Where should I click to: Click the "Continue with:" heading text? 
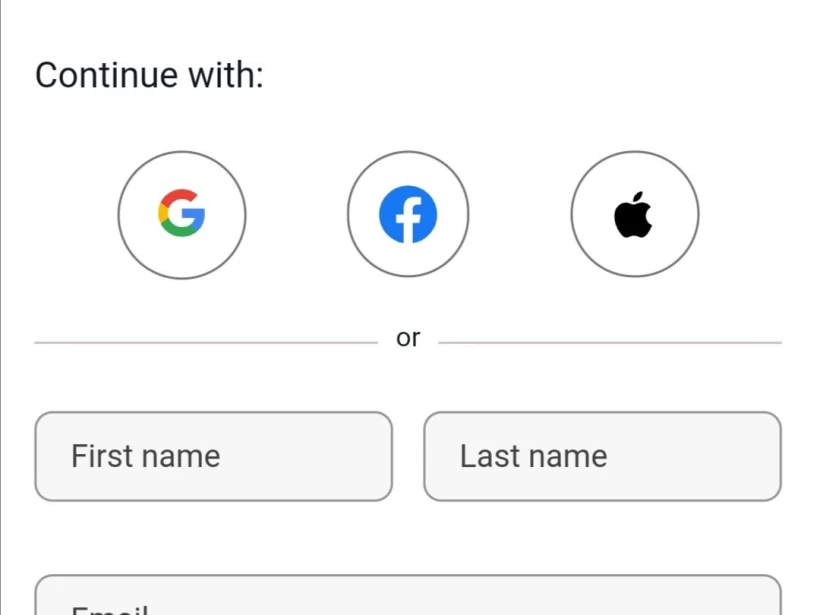pos(149,76)
